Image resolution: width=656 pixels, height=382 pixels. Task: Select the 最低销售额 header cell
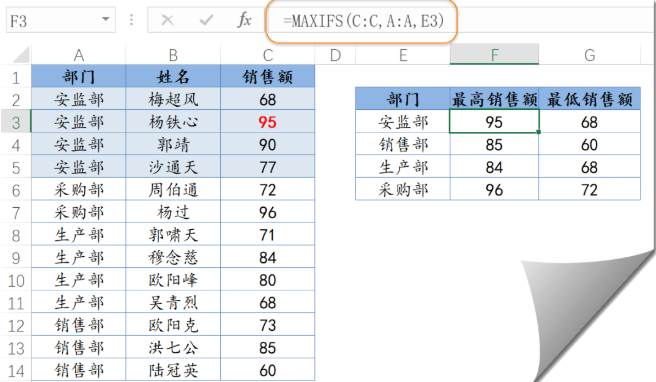coord(589,99)
